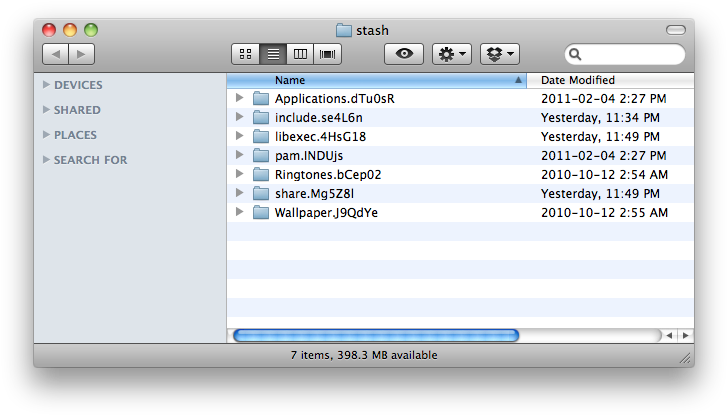Switch to list view
This screenshot has height=415, width=727.
273,54
